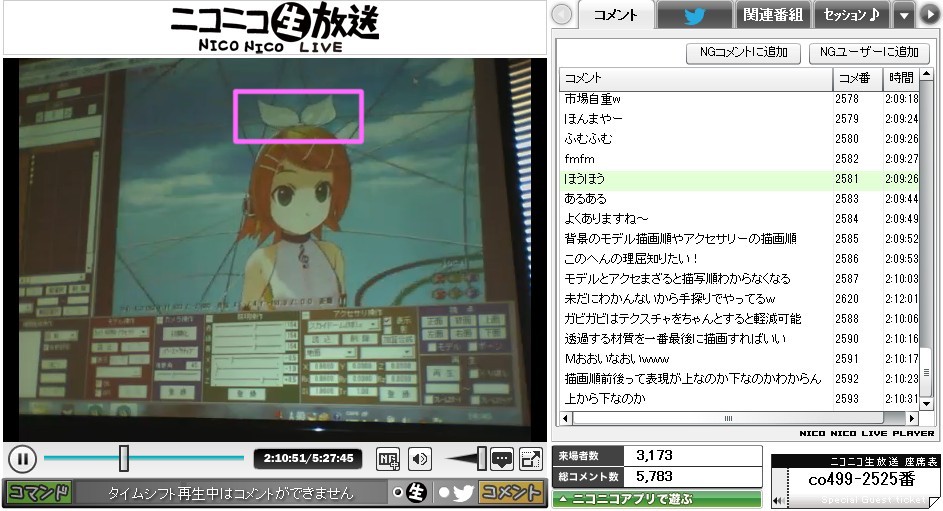Click the yellow コメント submit button
943x511 pixels.
[511, 493]
